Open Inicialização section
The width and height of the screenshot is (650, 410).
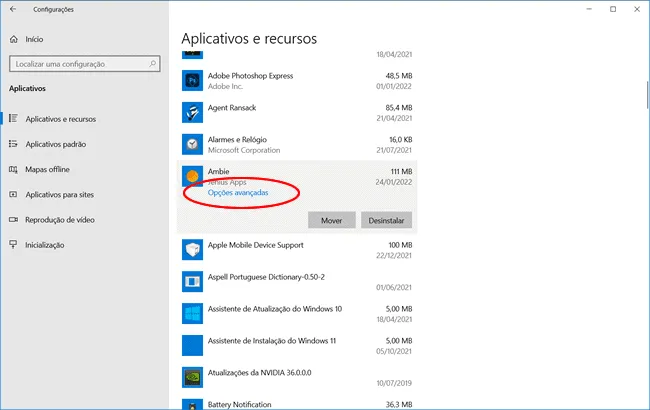(44, 245)
